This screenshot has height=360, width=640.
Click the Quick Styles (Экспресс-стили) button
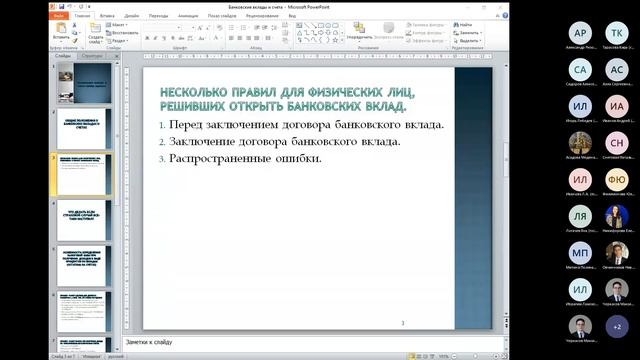[389, 31]
